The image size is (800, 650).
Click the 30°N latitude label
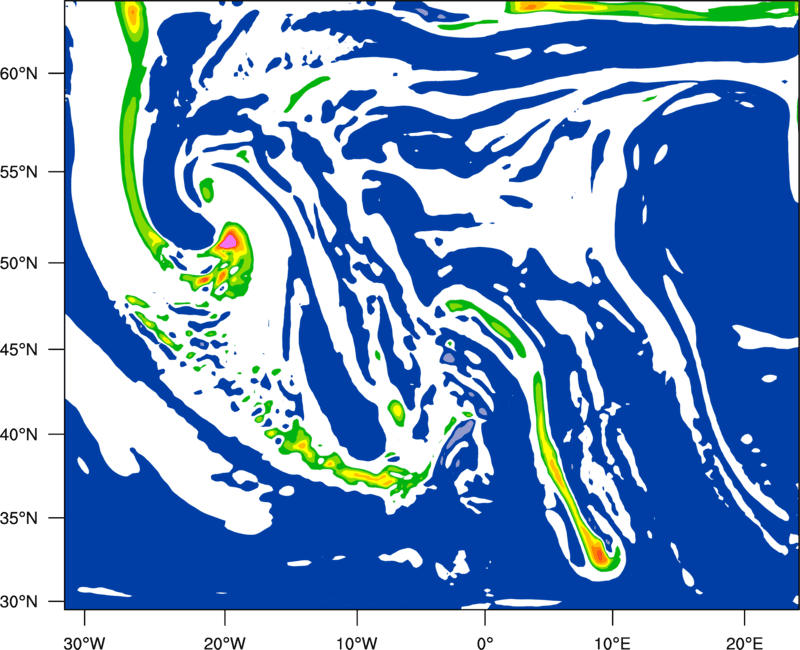[19, 602]
